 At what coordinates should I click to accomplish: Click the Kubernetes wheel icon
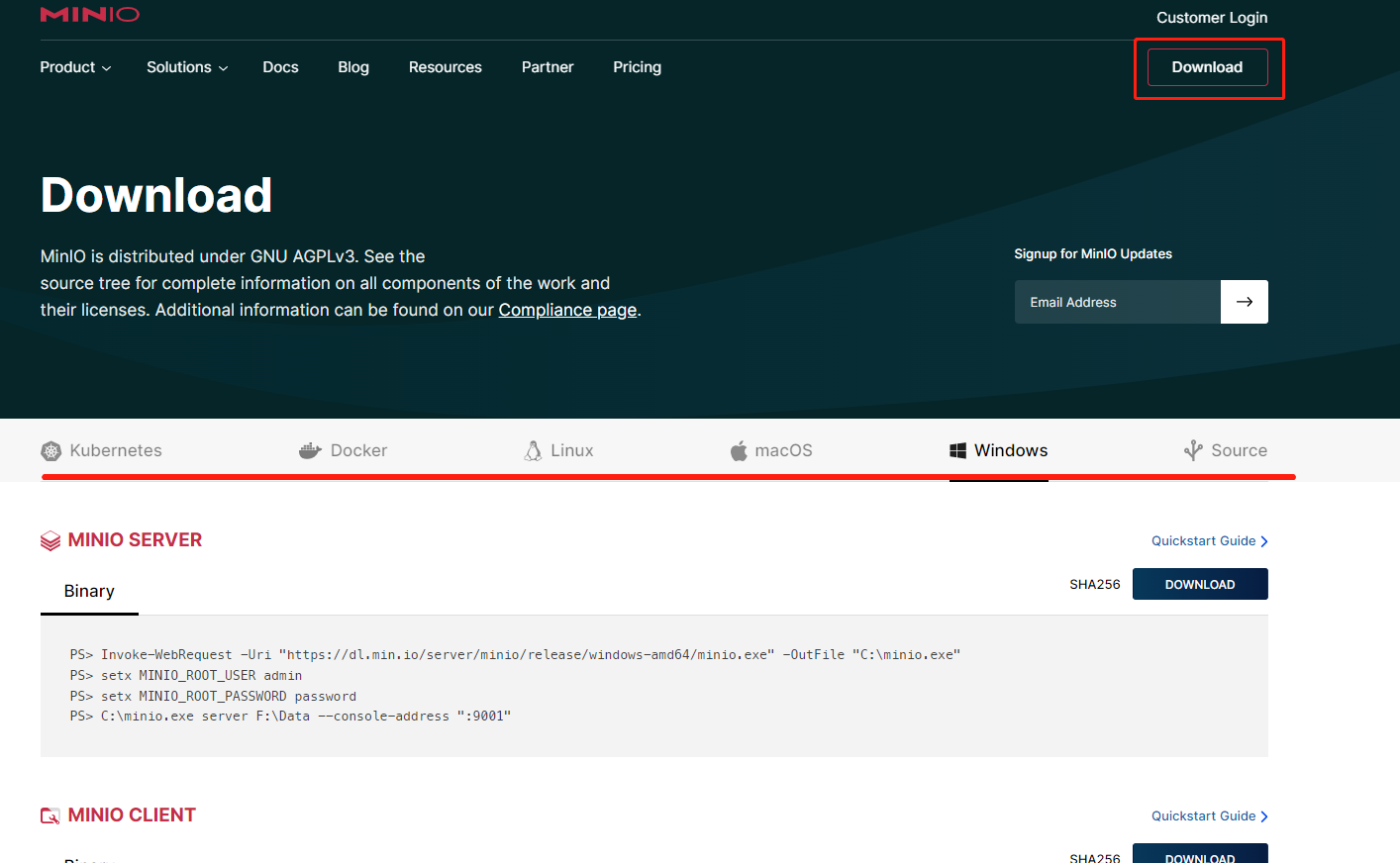[50, 451]
